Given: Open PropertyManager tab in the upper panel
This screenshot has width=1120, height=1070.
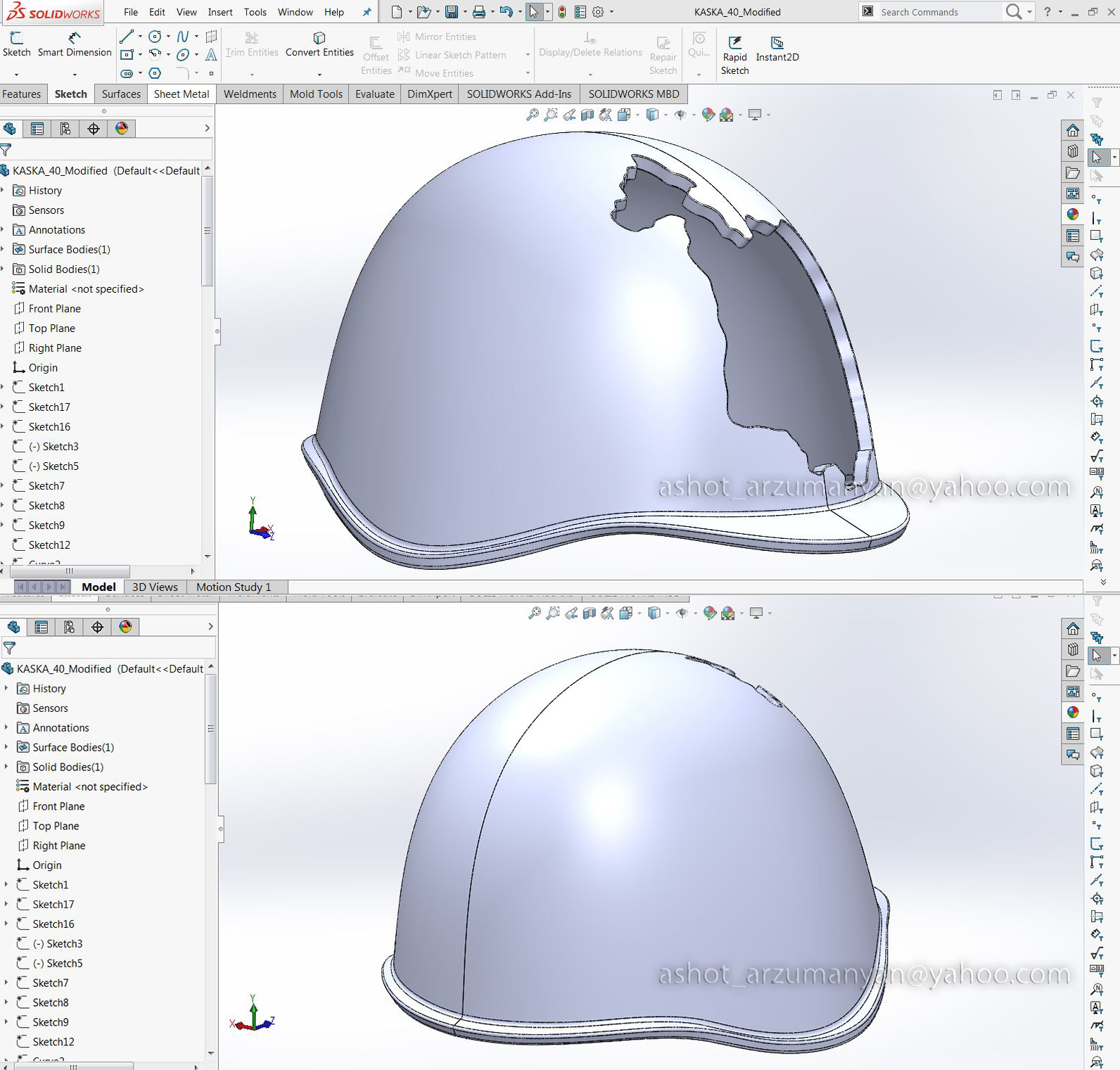Looking at the screenshot, I should pyautogui.click(x=37, y=128).
